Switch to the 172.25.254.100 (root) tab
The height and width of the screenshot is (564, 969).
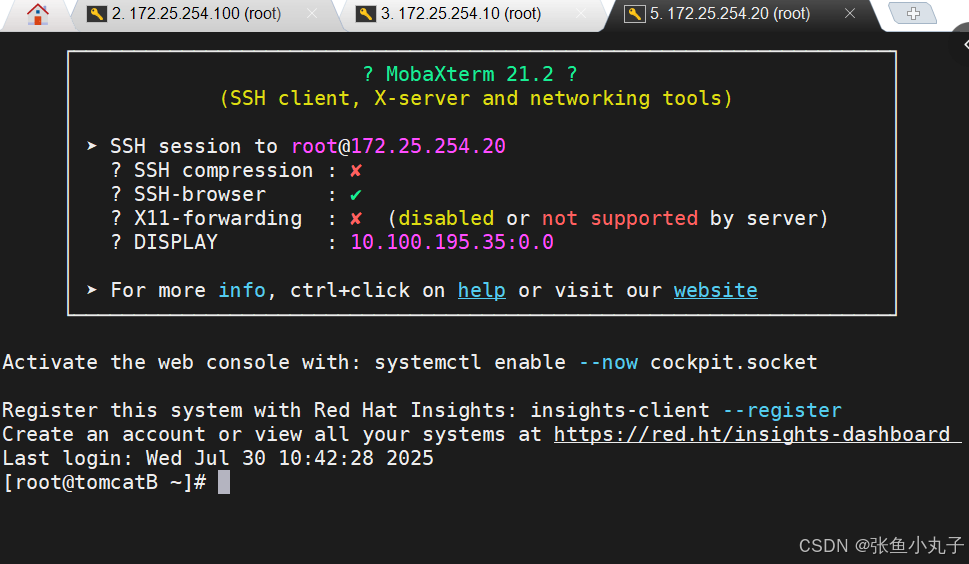(x=196, y=14)
